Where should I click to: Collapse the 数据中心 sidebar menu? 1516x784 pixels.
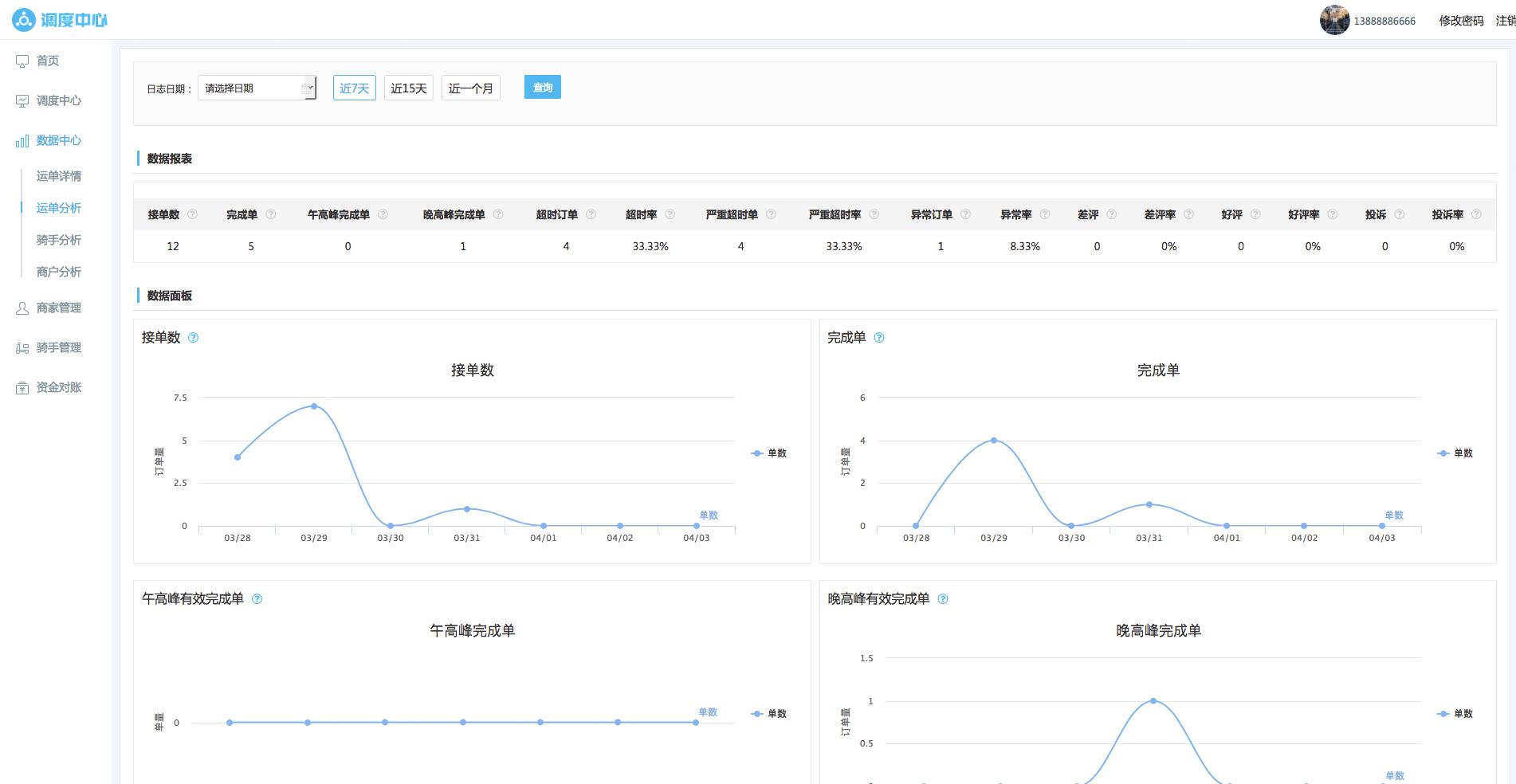click(x=58, y=140)
